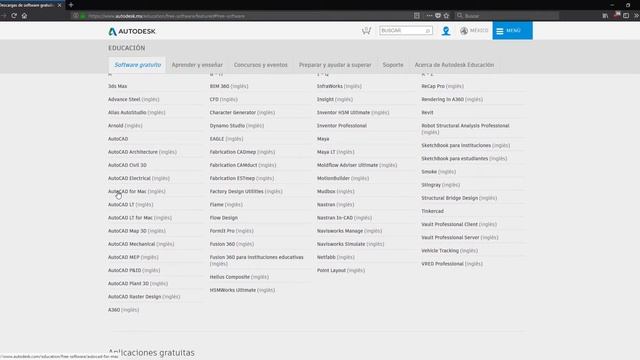Image resolution: width=640 pixels, height=360 pixels.
Task: Close the current browser tab
Action: 59,5
